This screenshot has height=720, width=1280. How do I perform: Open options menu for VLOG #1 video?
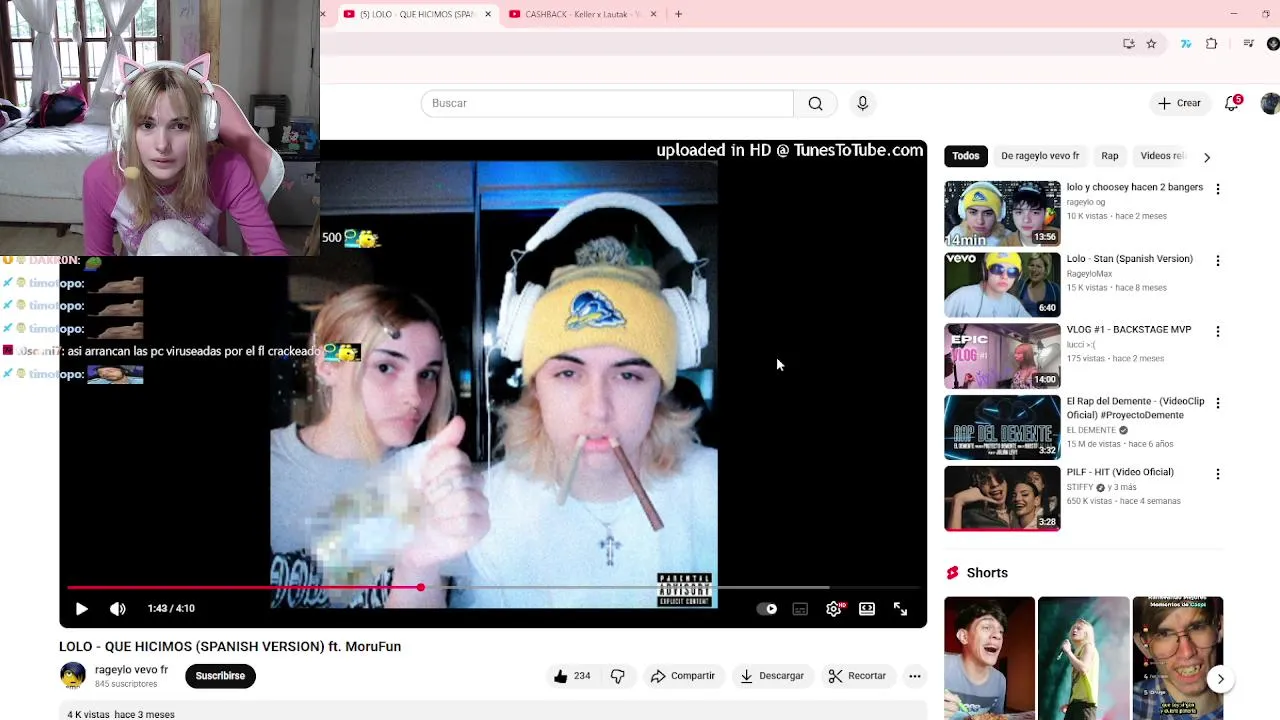pos(1217,331)
